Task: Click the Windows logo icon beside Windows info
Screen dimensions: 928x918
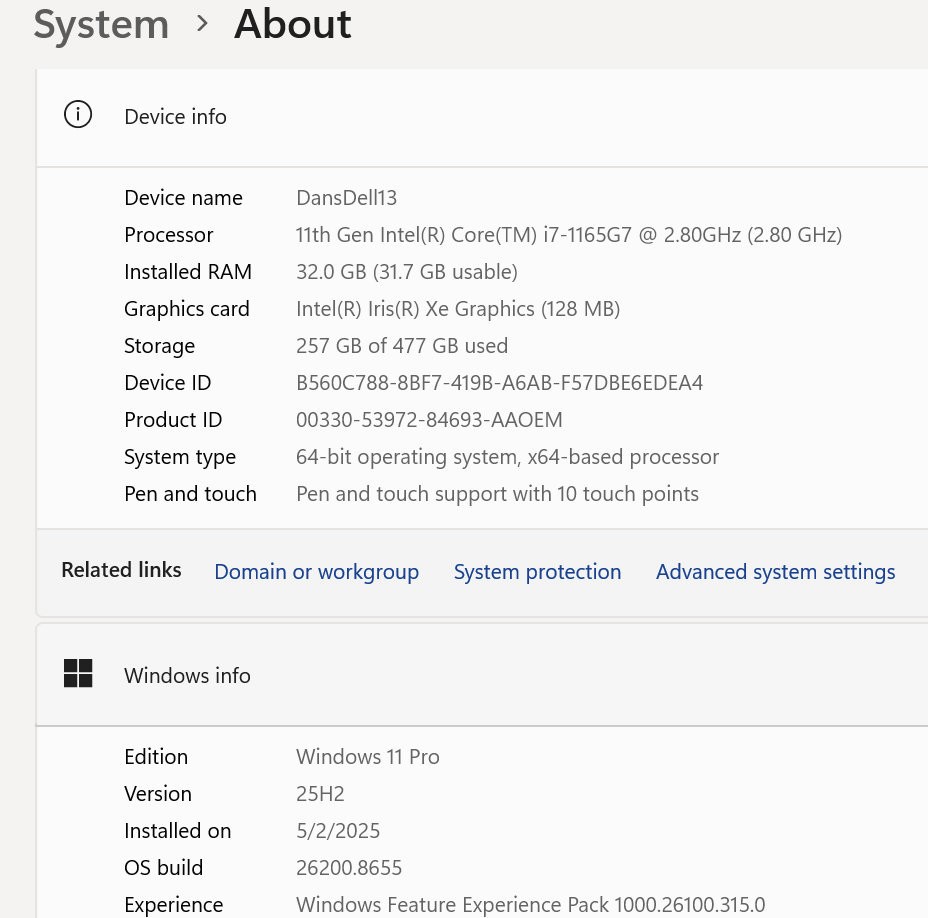Action: [78, 674]
